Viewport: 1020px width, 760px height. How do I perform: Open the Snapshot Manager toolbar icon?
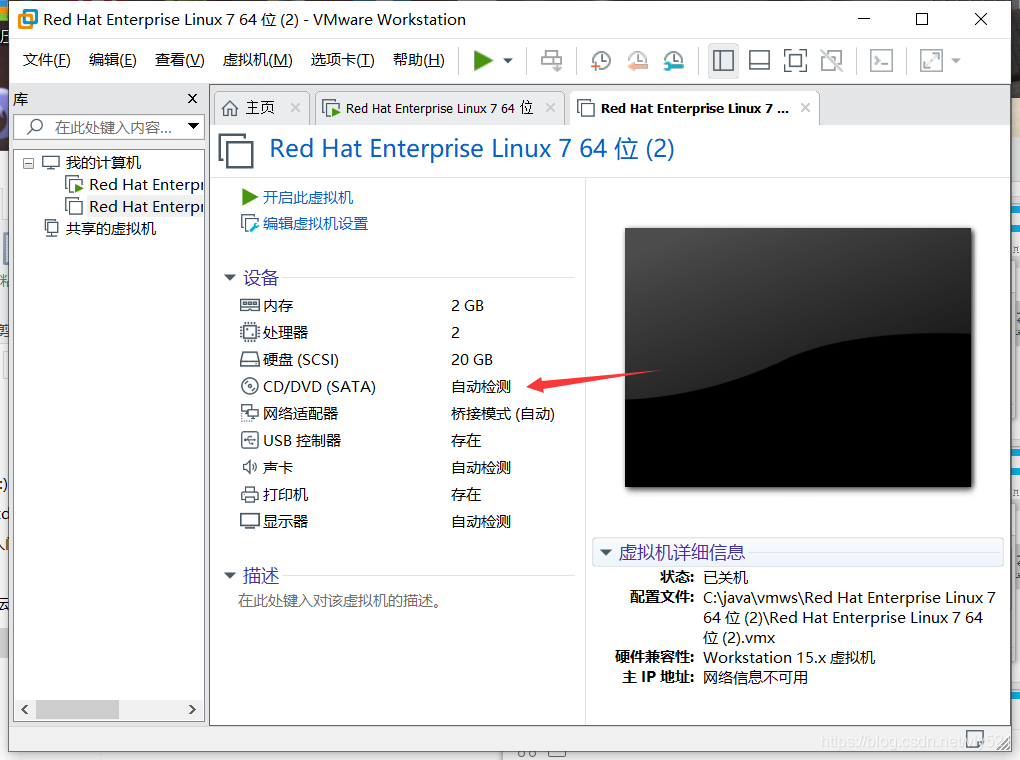[x=673, y=61]
